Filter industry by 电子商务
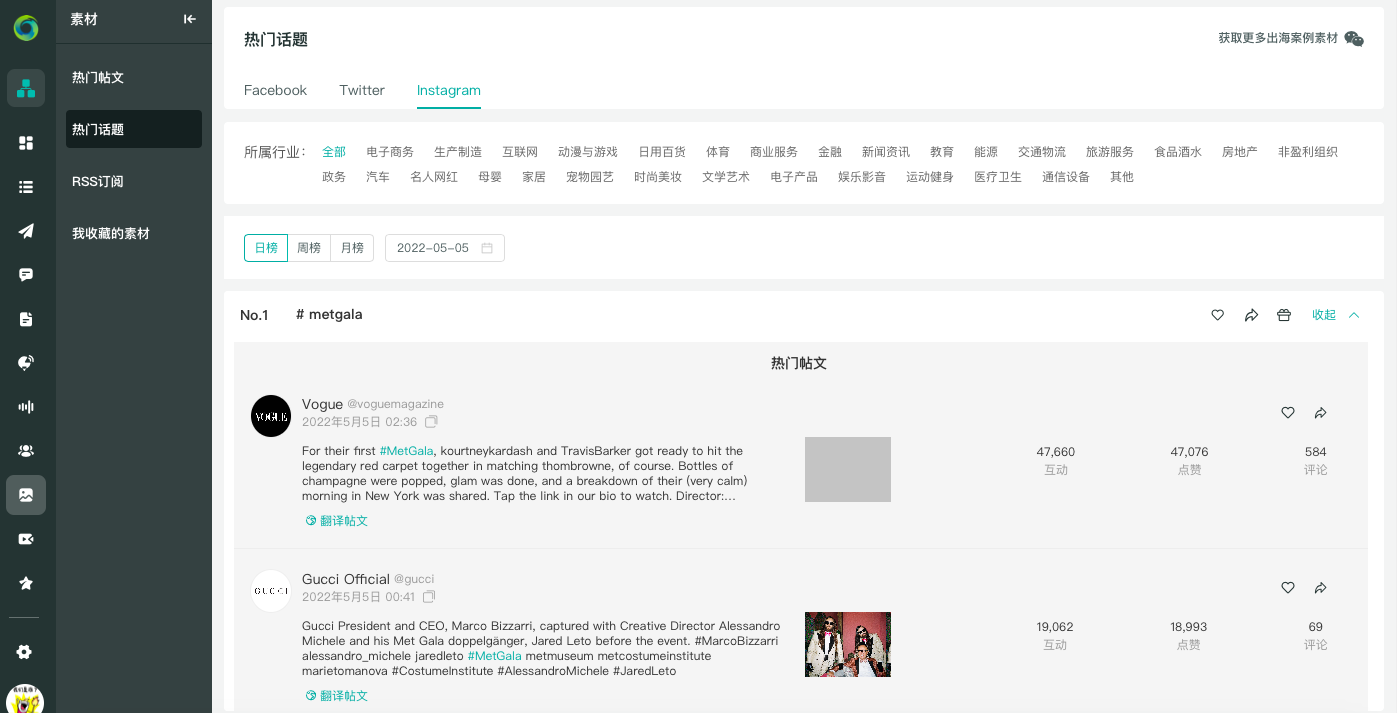This screenshot has height=713, width=1400. tap(390, 152)
